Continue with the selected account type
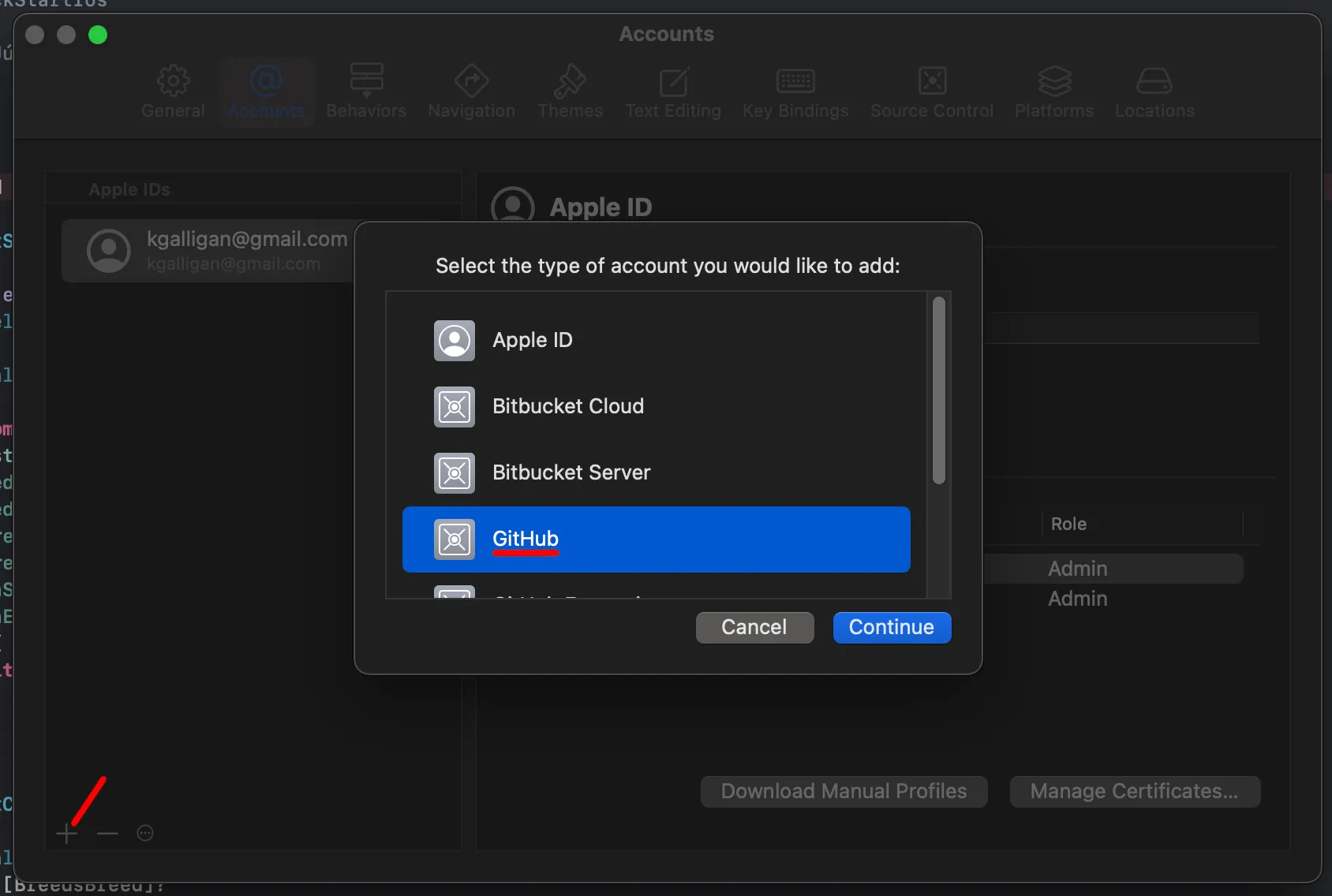 pyautogui.click(x=892, y=628)
